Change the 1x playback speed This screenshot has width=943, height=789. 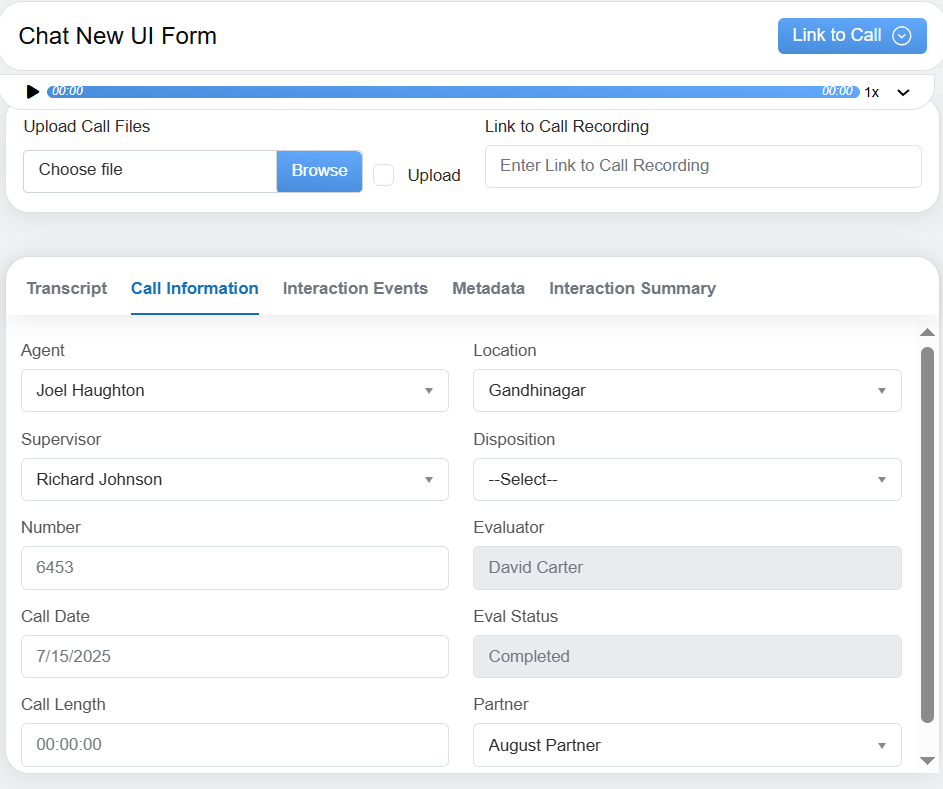pos(872,92)
